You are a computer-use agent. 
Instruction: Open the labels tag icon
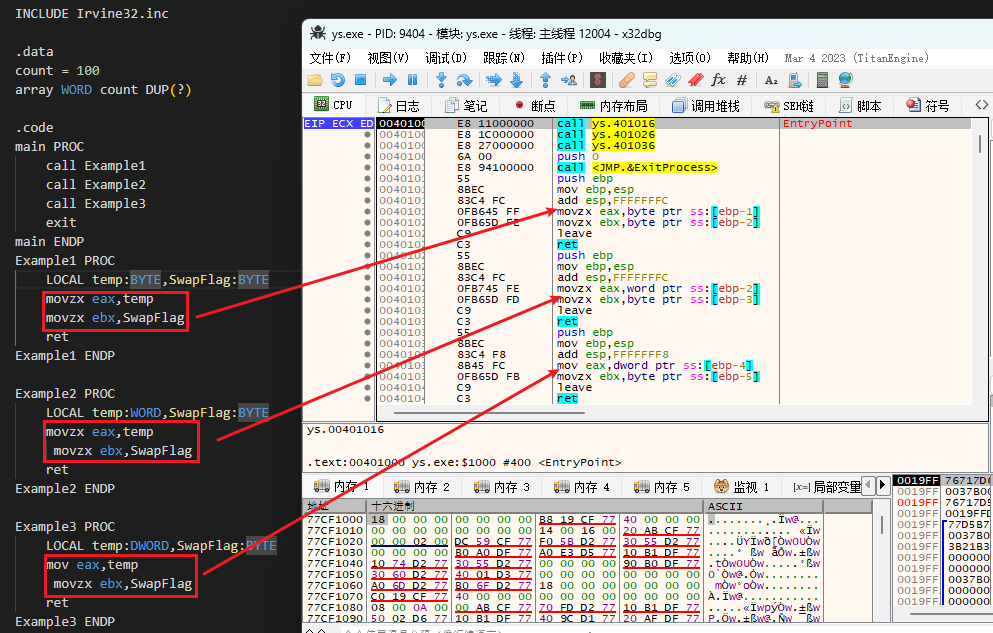pyautogui.click(x=673, y=80)
